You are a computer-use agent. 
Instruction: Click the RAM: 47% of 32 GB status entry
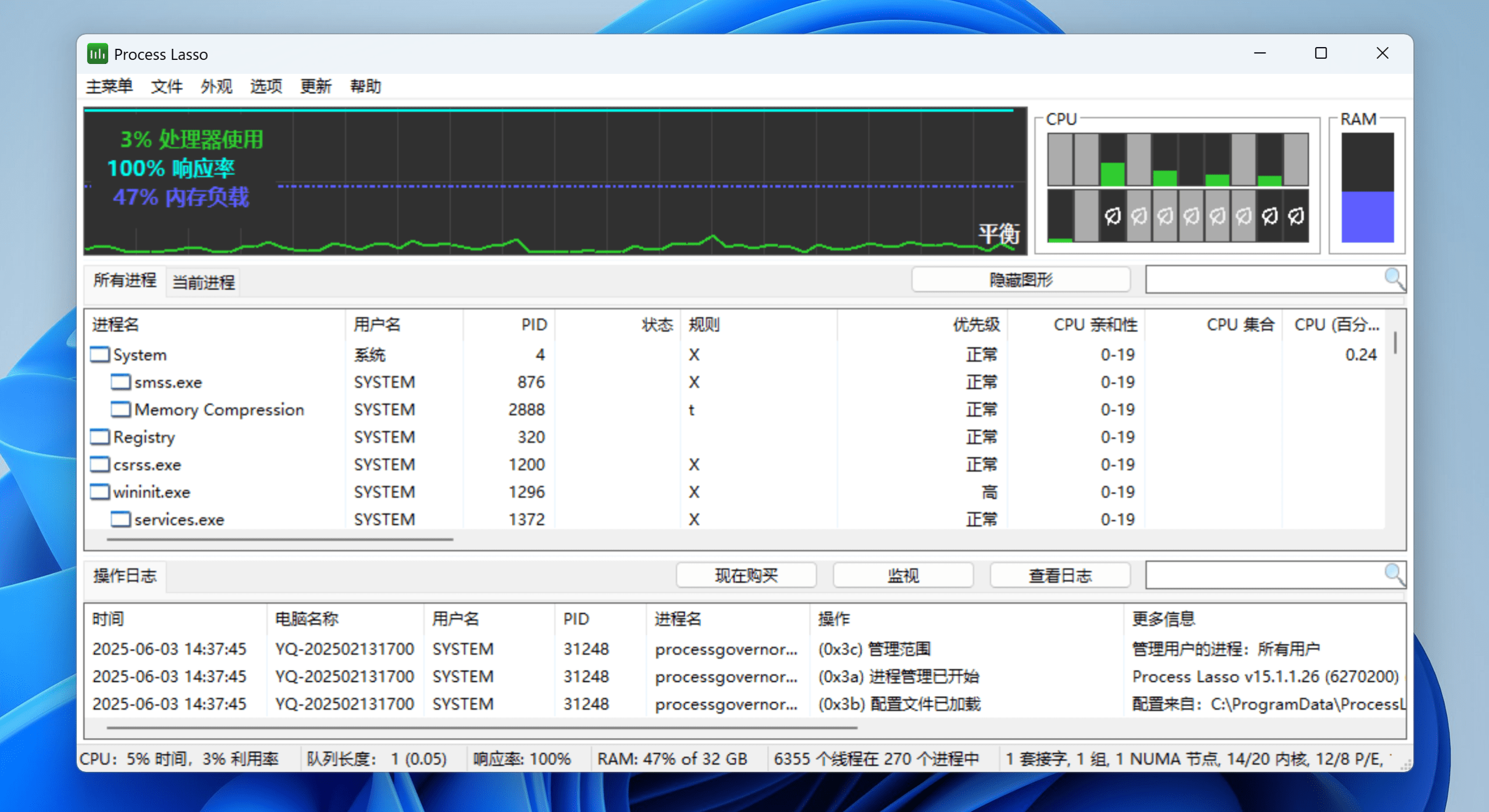672,758
